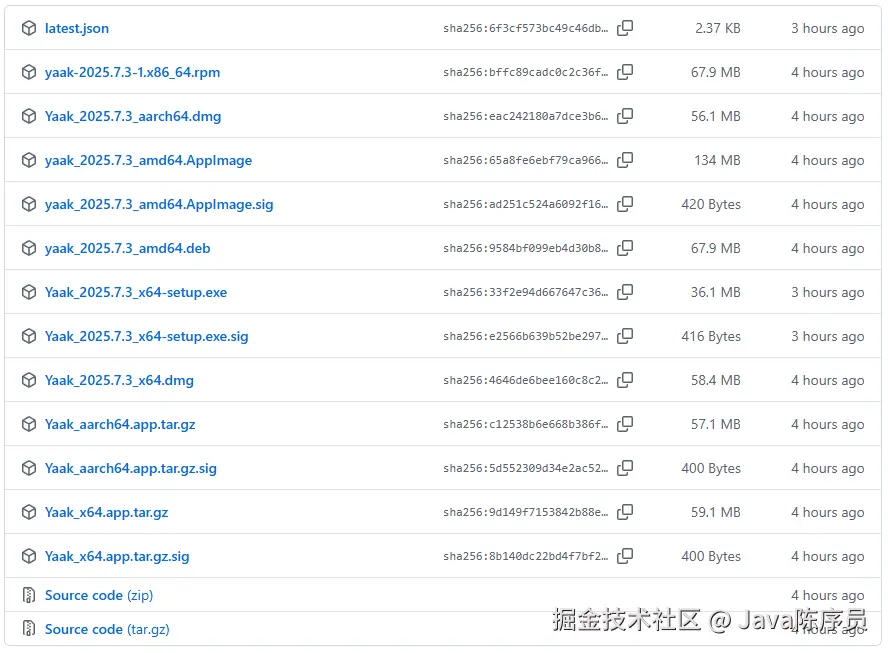Viewport: 888px width, 653px height.
Task: Click hash text sha256:5d552309d34e2ac52…
Action: (x=526, y=469)
